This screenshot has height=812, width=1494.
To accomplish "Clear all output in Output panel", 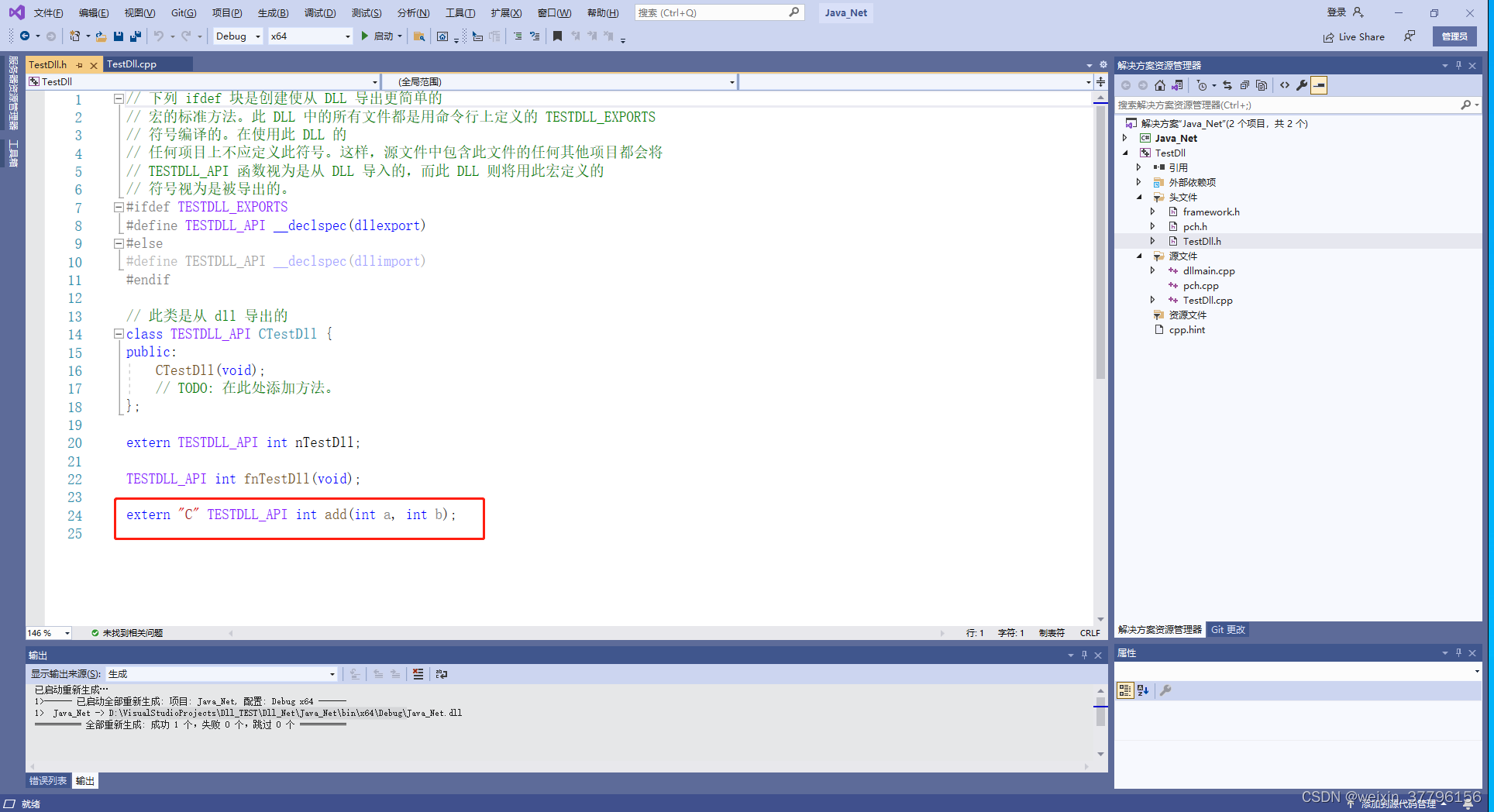I will (x=418, y=674).
